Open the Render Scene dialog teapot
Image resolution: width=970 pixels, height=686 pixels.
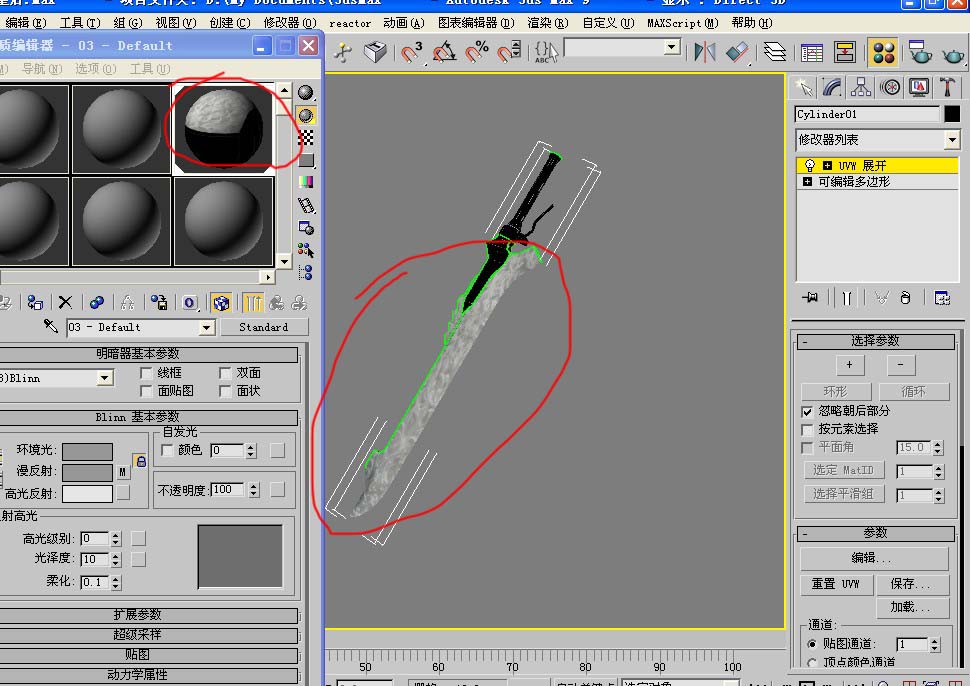(920, 52)
